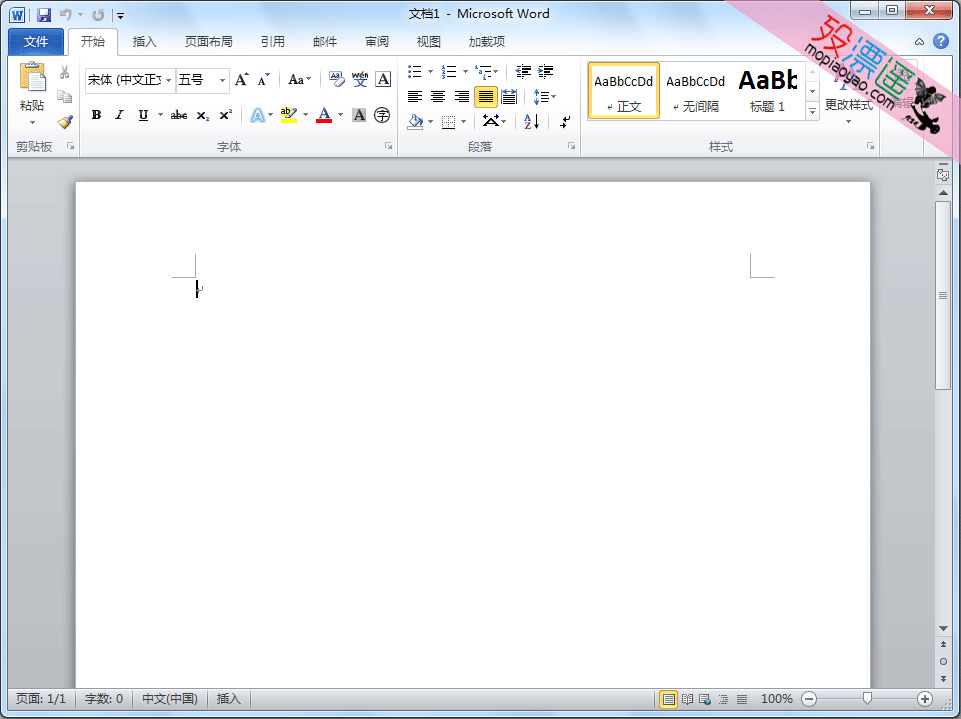This screenshot has height=719, width=961.
Task: Click the Character Border icon
Action: pyautogui.click(x=383, y=79)
